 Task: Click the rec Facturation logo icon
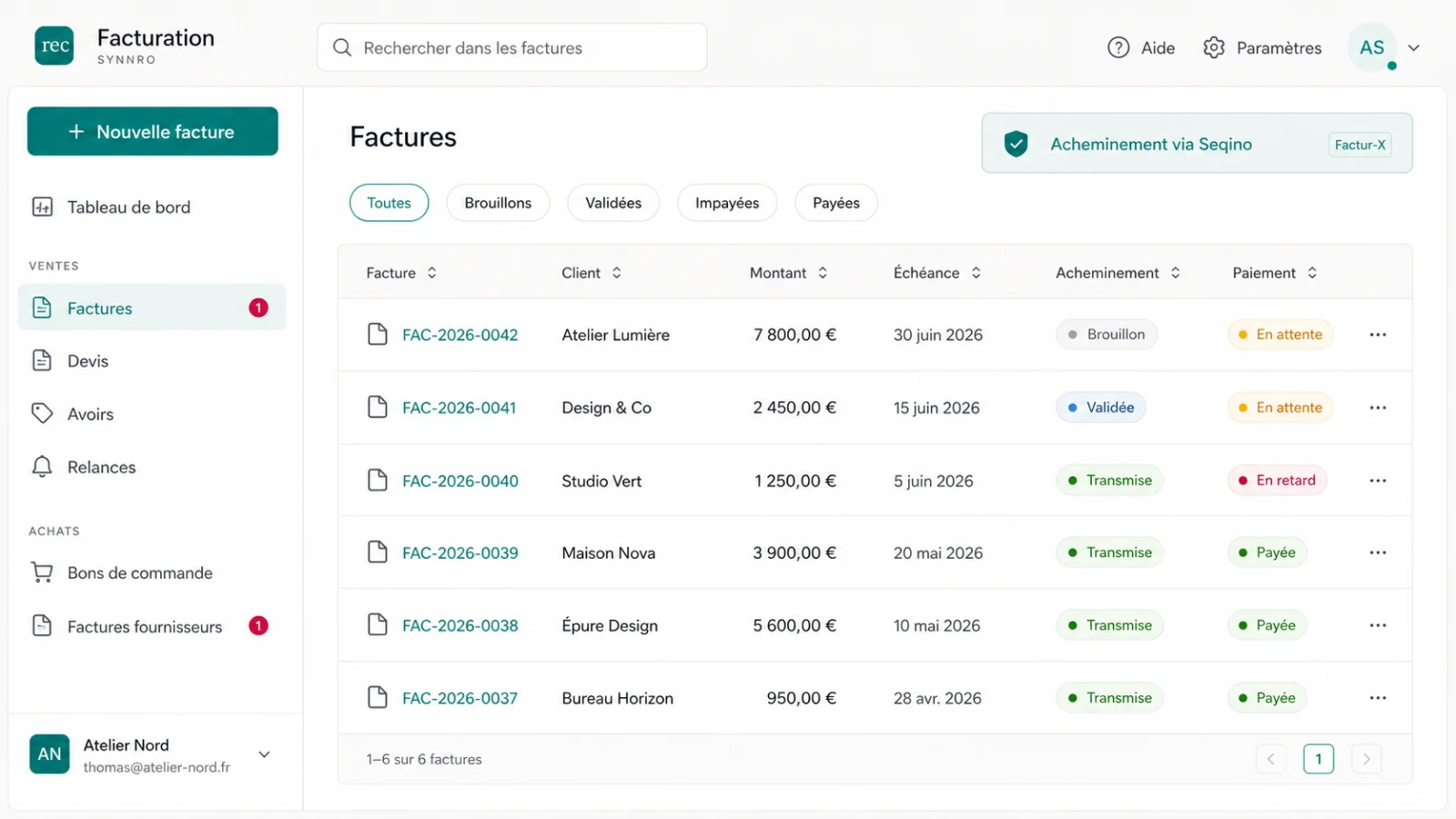click(55, 45)
